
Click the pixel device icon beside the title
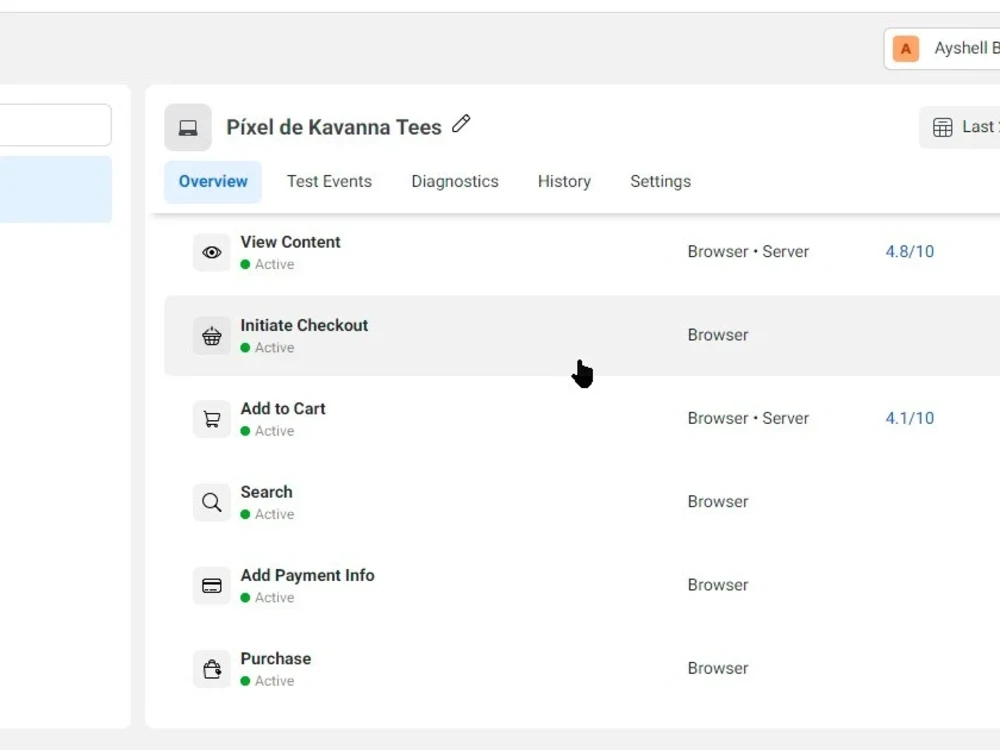pos(188,127)
